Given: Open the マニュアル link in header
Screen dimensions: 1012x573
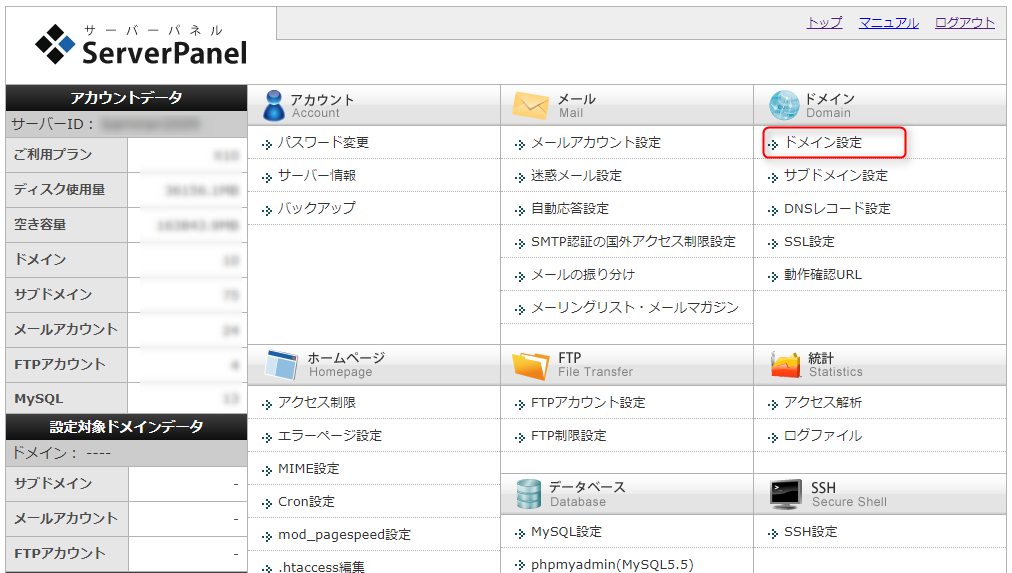Looking at the screenshot, I should click(x=888, y=23).
